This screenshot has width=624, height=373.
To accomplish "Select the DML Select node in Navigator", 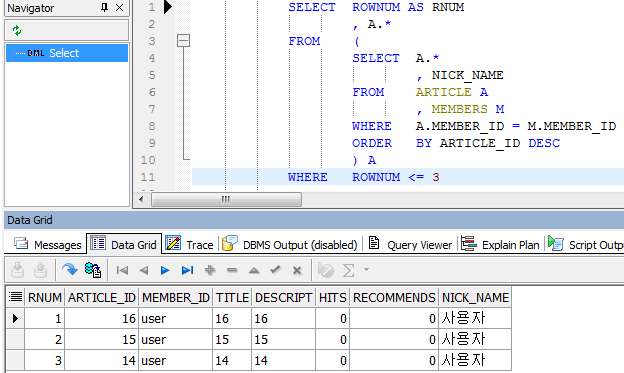I will 67,53.
